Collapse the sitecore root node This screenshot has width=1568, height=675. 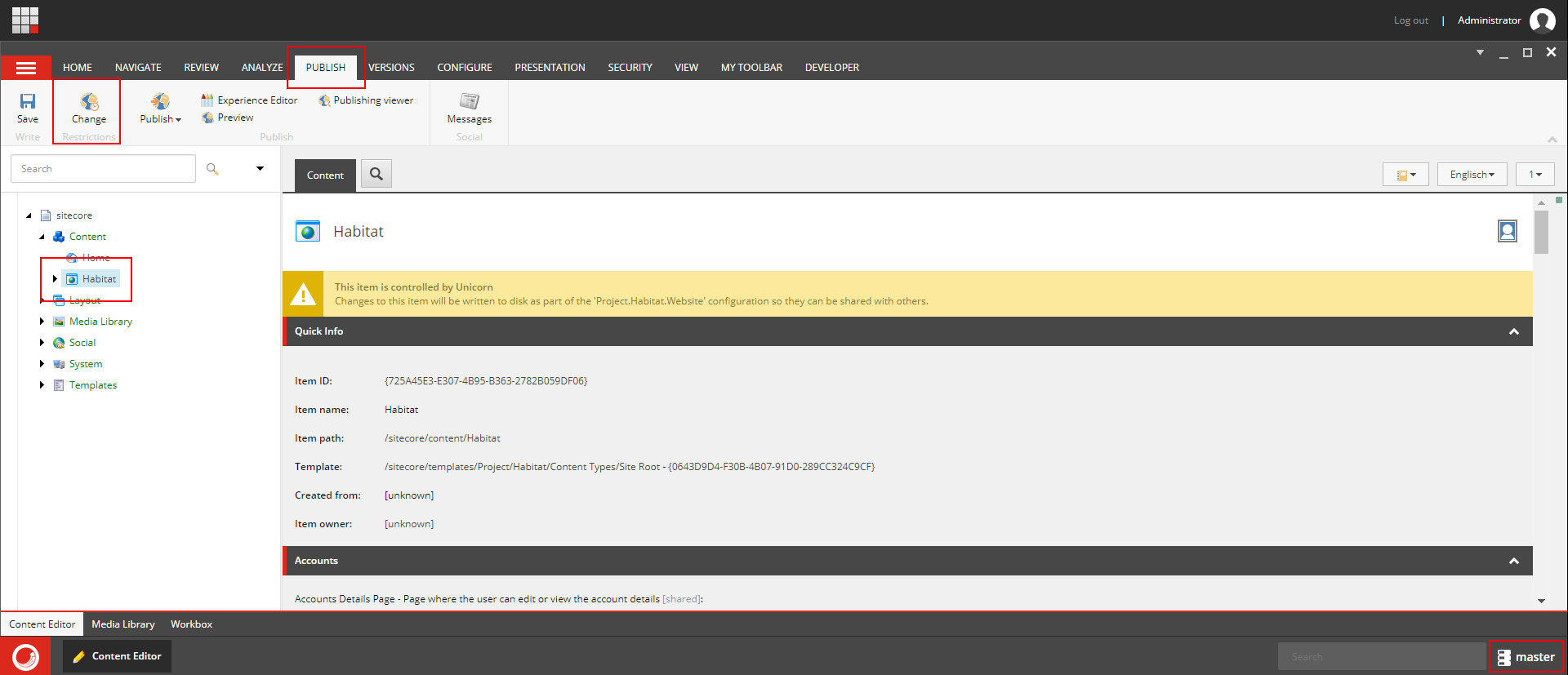29,215
